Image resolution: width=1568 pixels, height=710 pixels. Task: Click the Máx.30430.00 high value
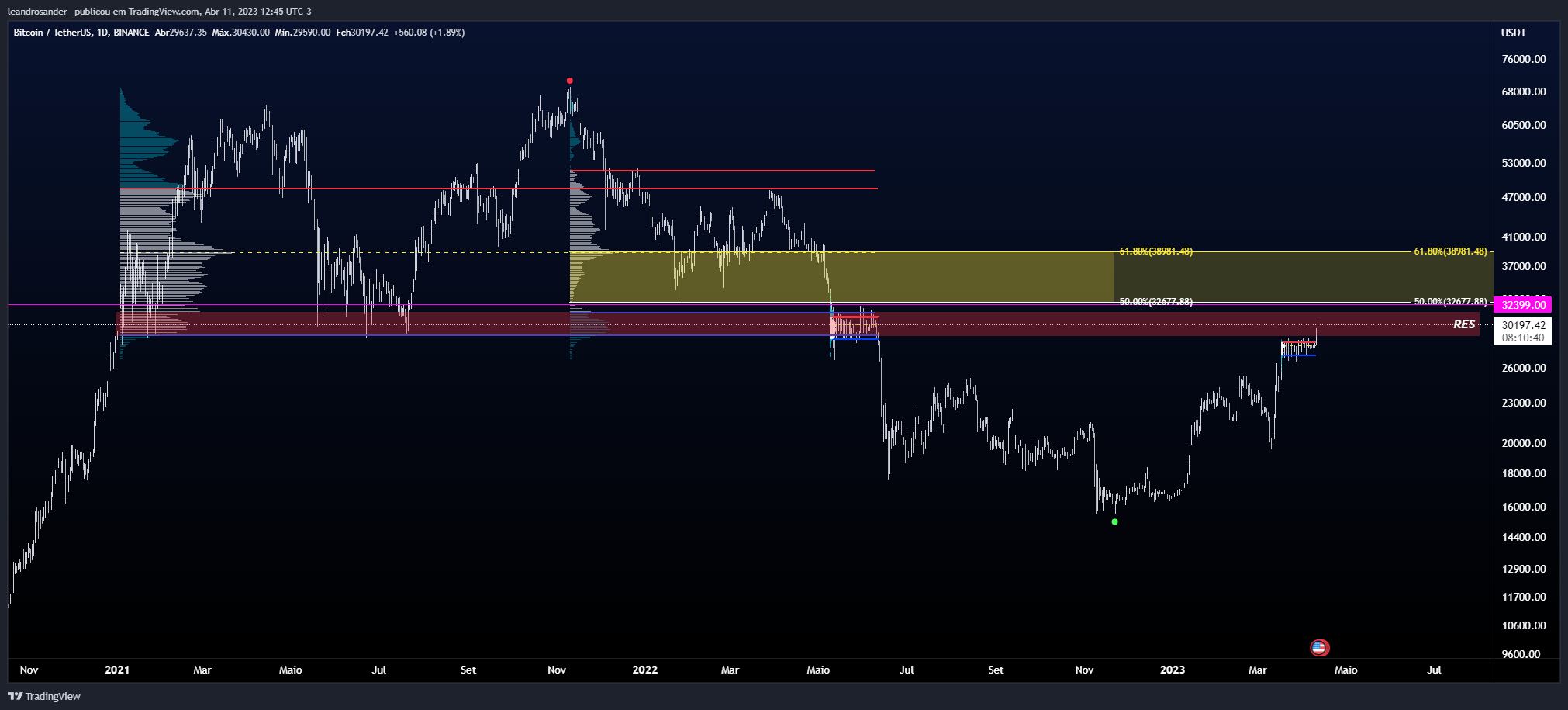point(241,33)
